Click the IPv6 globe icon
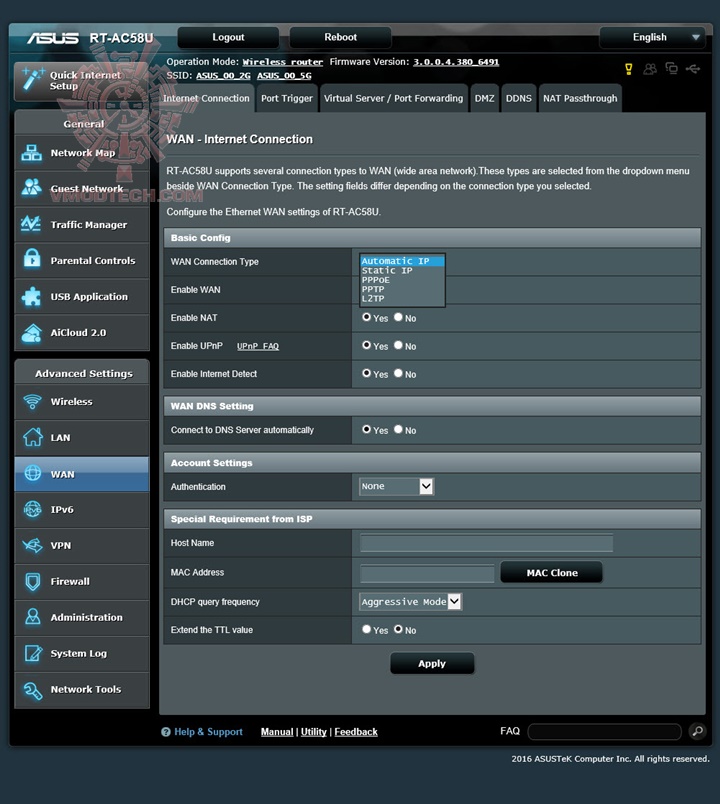720x804 pixels. (x=33, y=509)
